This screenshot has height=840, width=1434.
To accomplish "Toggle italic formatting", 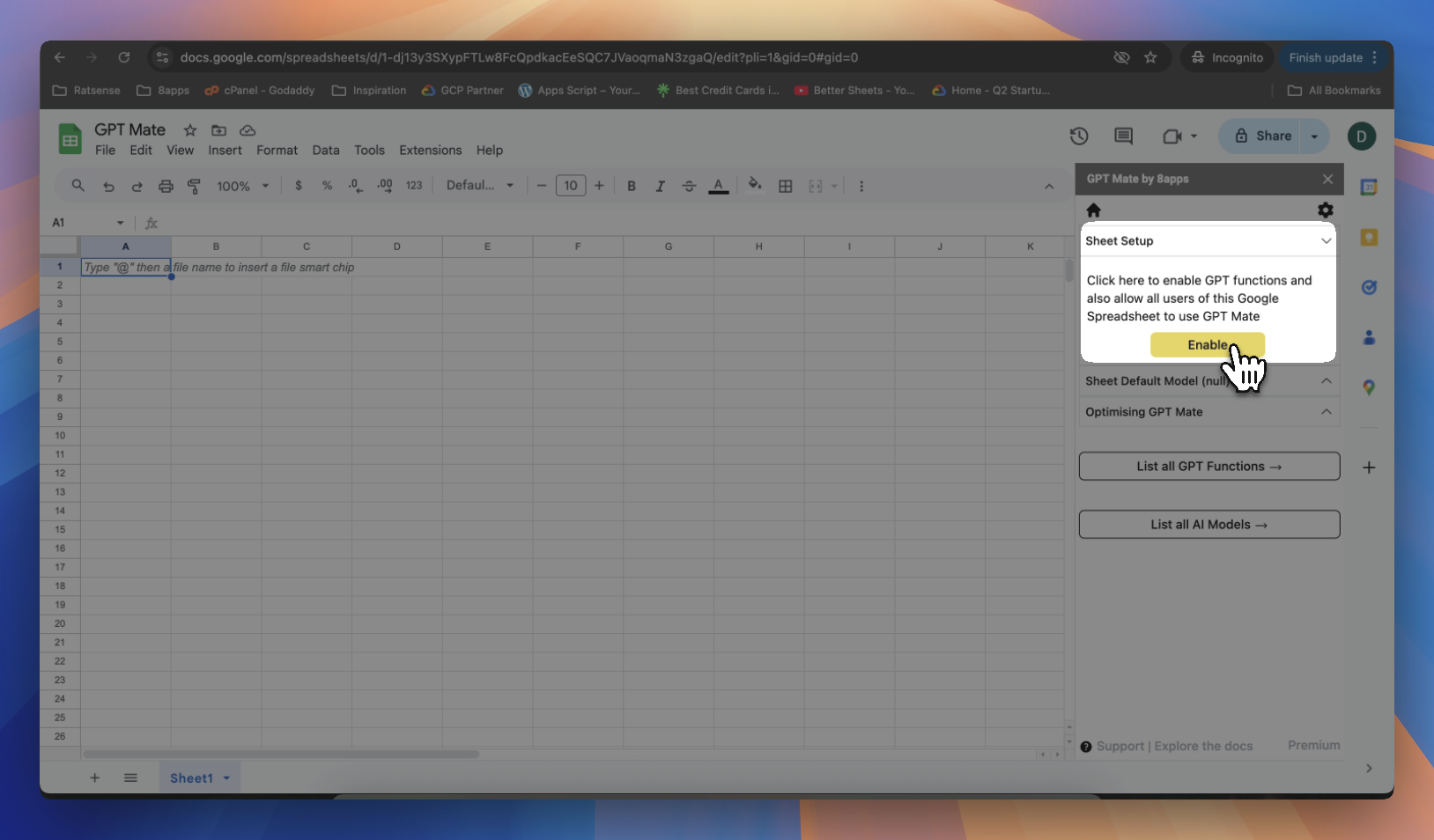I will click(660, 186).
